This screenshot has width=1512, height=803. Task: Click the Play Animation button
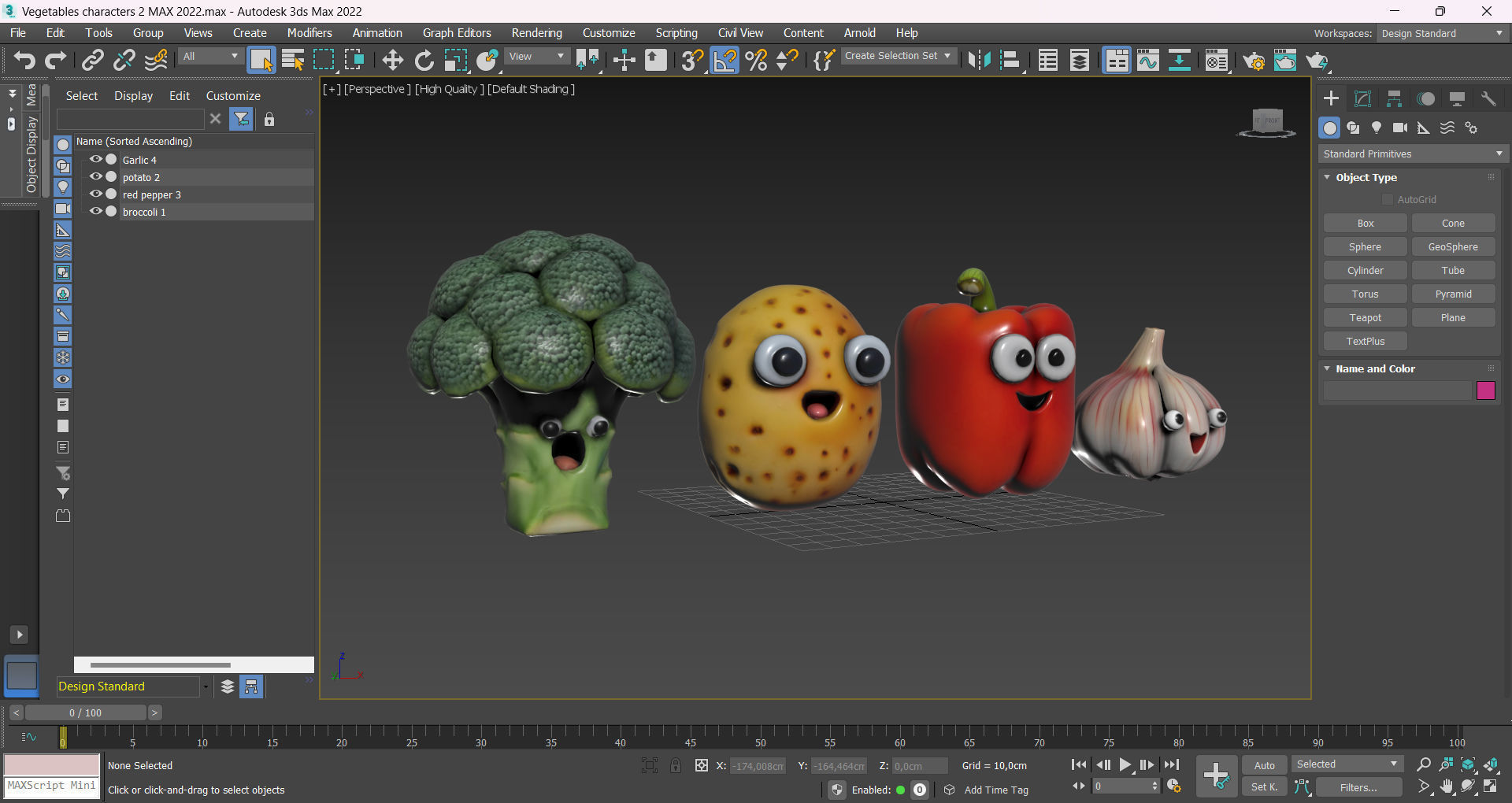coord(1125,764)
